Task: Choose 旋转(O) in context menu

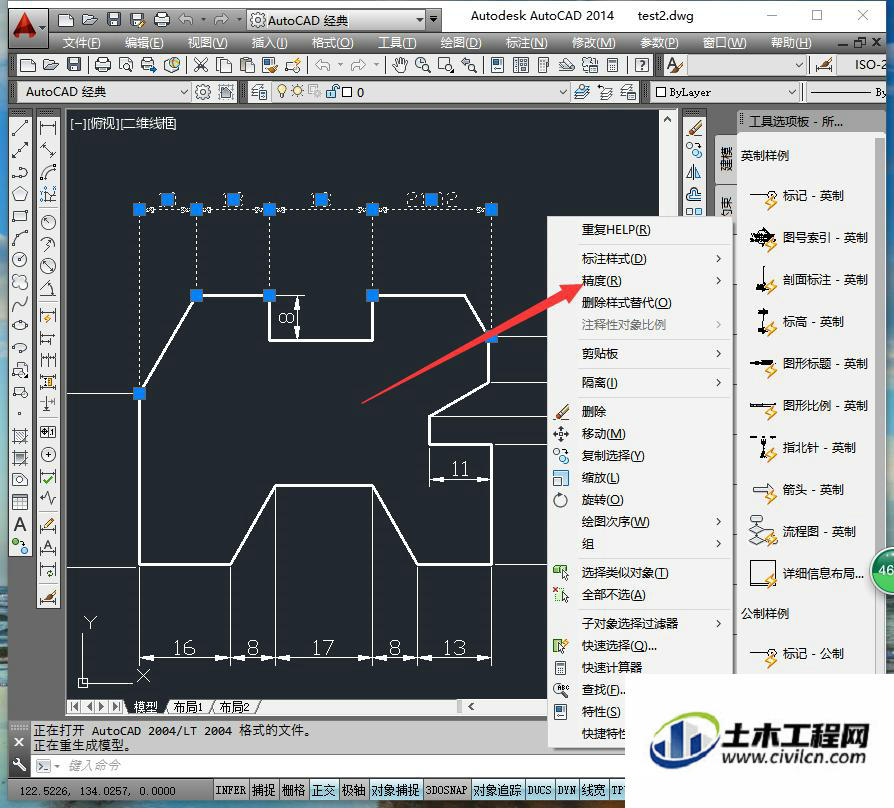Action: click(640, 500)
